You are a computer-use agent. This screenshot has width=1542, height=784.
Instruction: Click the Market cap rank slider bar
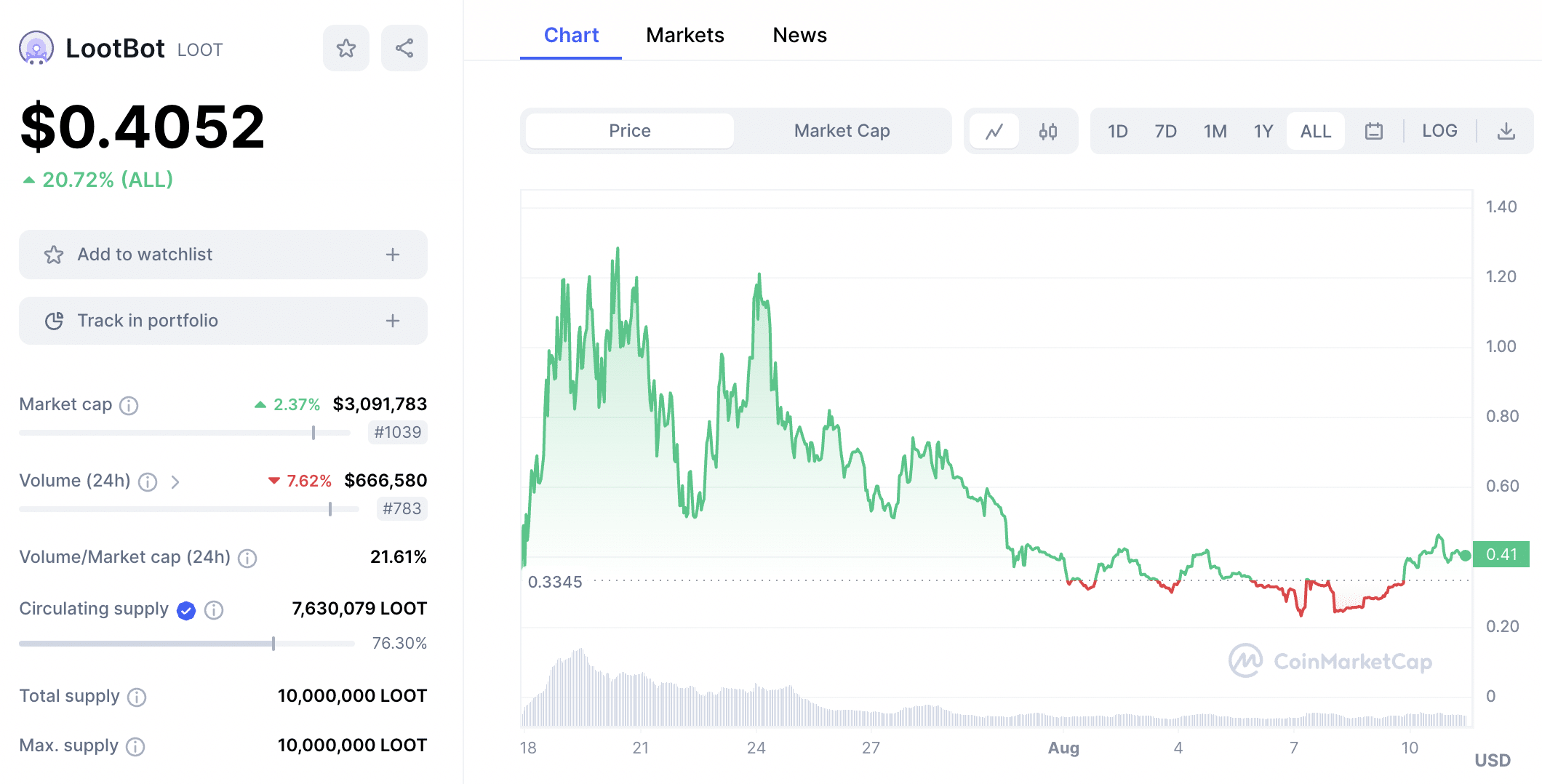click(x=185, y=433)
